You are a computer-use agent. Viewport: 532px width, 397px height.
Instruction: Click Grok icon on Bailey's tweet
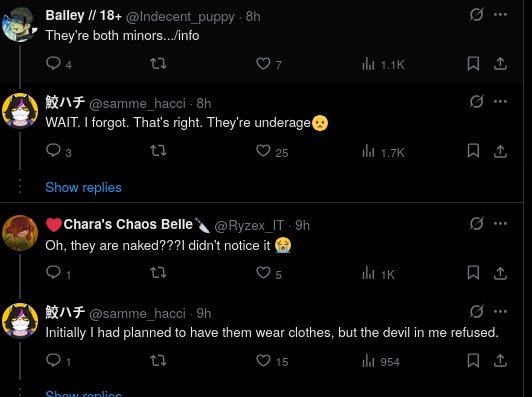point(476,15)
